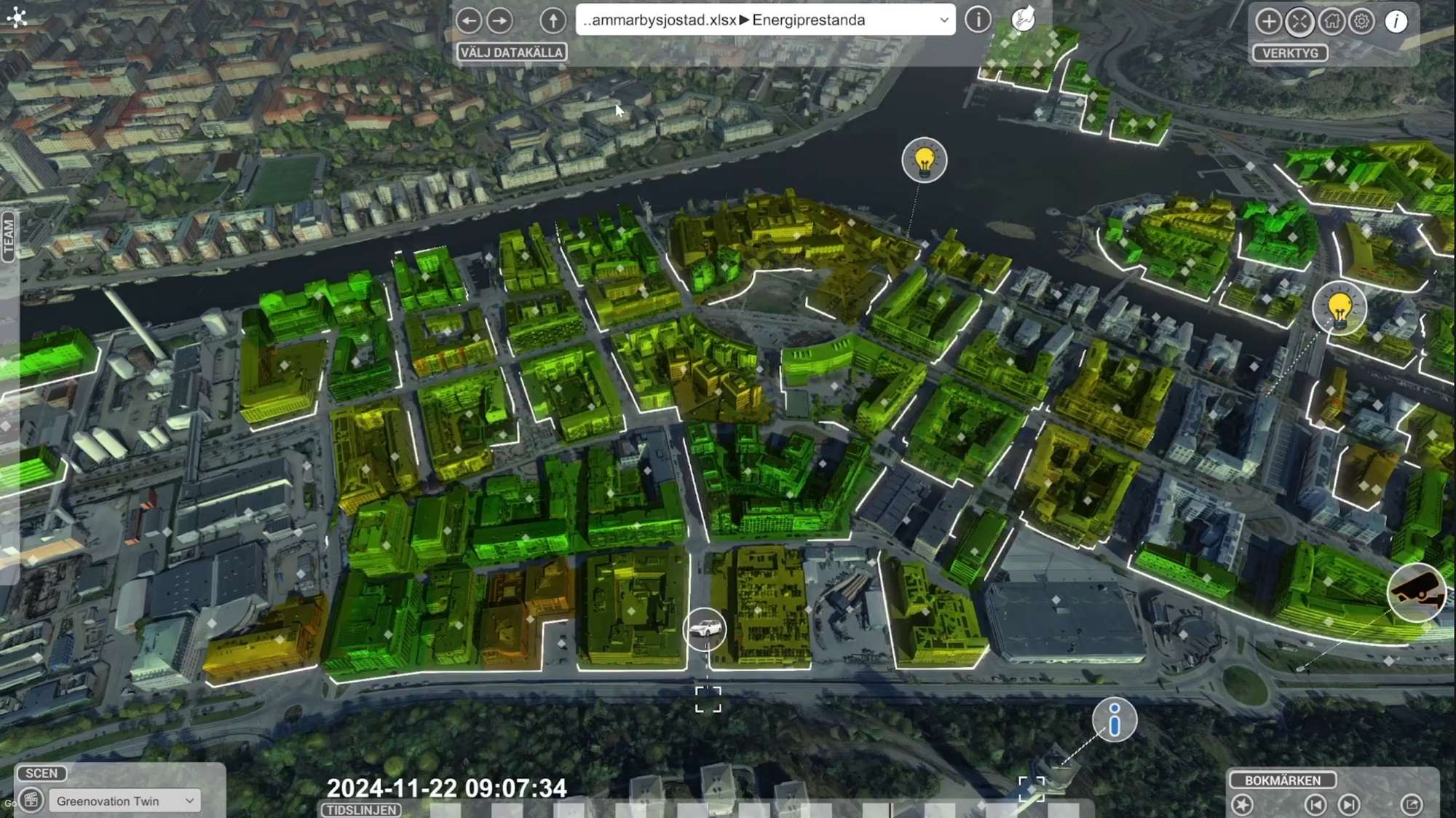The width and height of the screenshot is (1456, 818).
Task: Open the Energiprestanda data source dropdown
Action: (944, 20)
